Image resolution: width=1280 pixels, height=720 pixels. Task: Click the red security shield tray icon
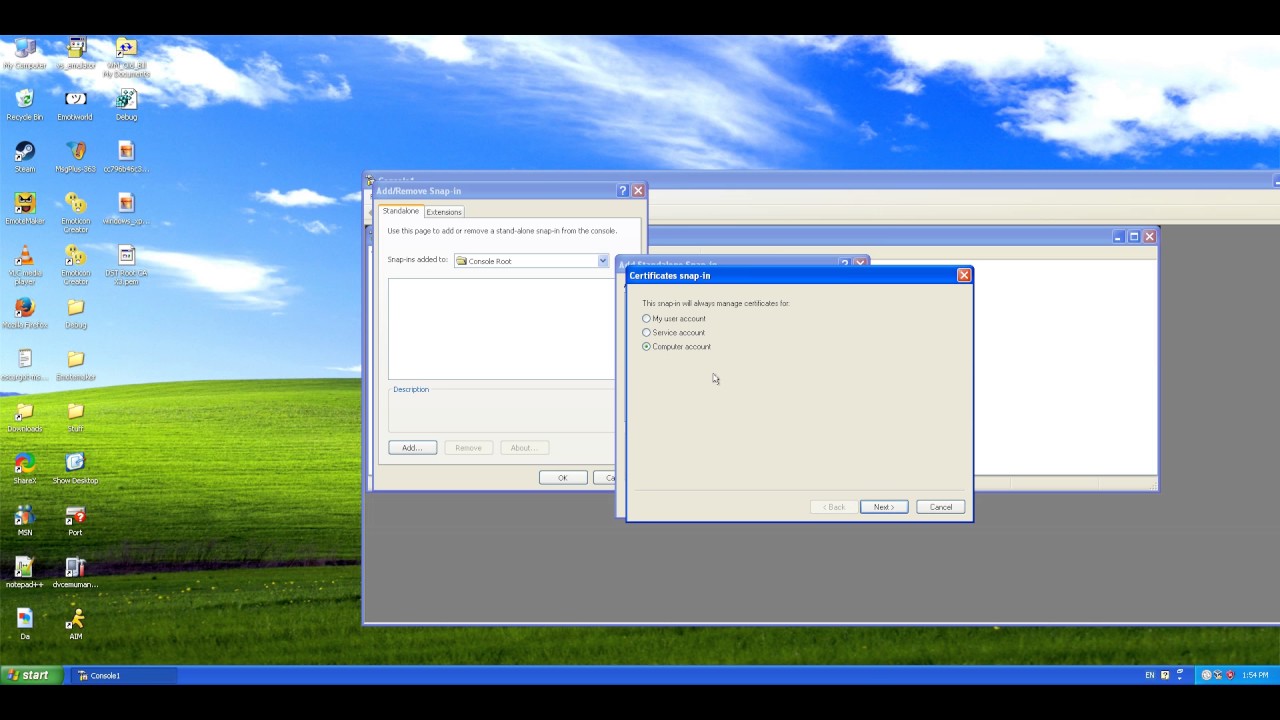click(1230, 675)
